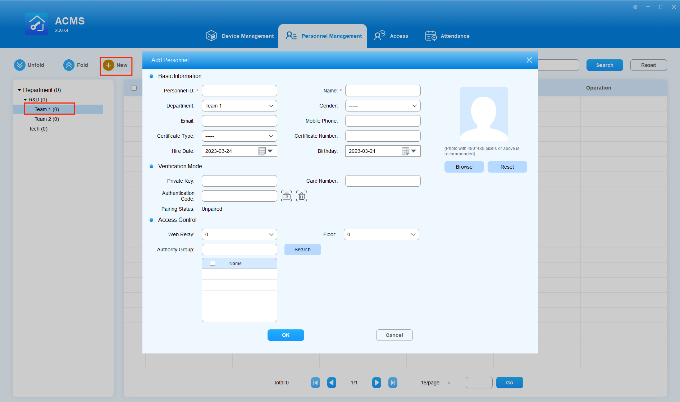This screenshot has height=402, width=680.
Task: Open the Gender dropdown
Action: [x=383, y=105]
